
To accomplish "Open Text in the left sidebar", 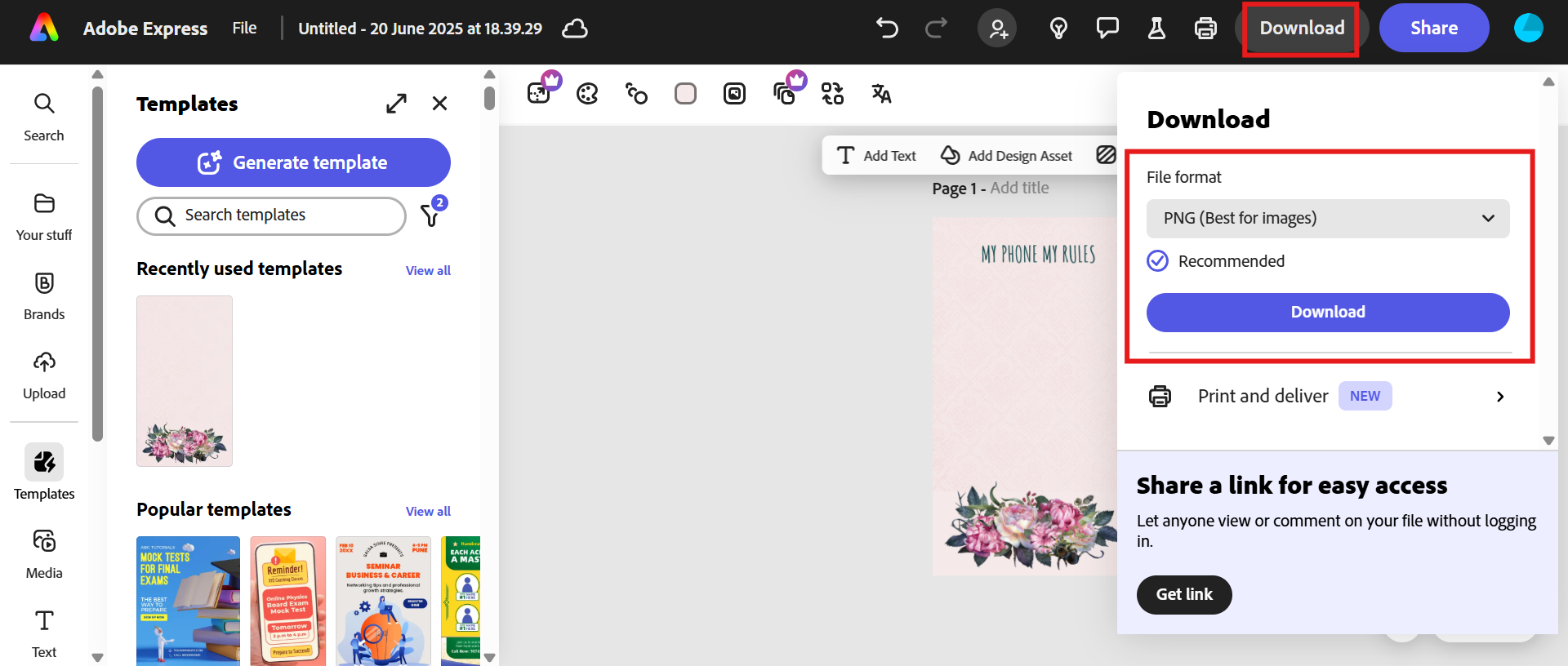I will 44,633.
